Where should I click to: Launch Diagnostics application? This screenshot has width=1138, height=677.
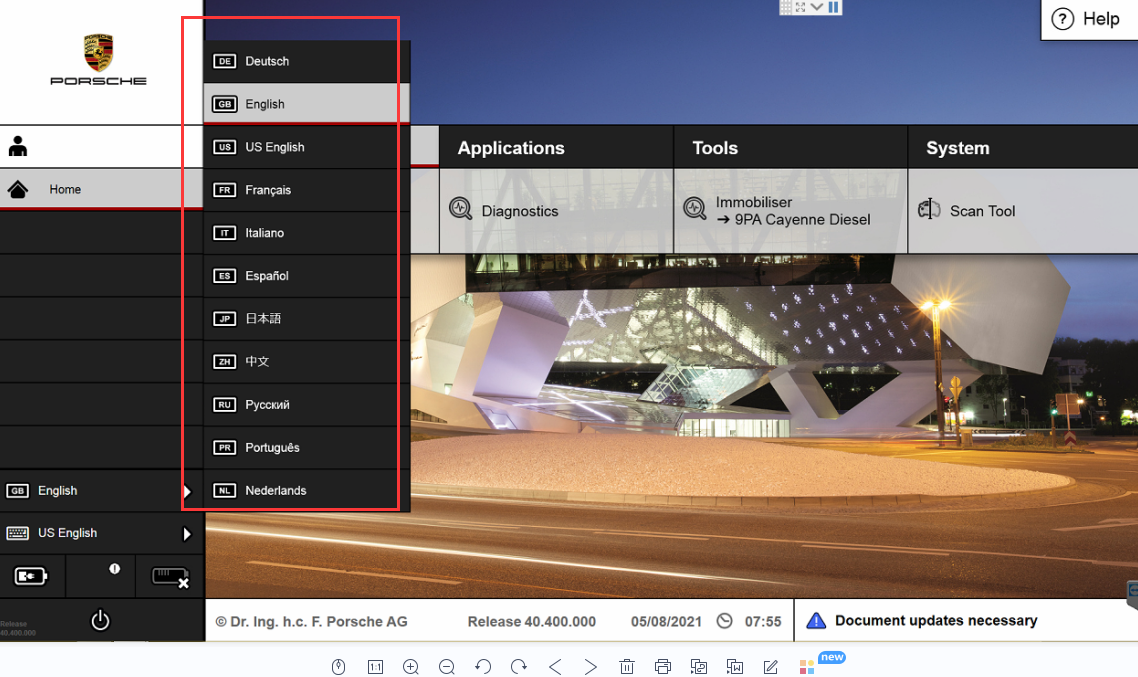tap(519, 211)
